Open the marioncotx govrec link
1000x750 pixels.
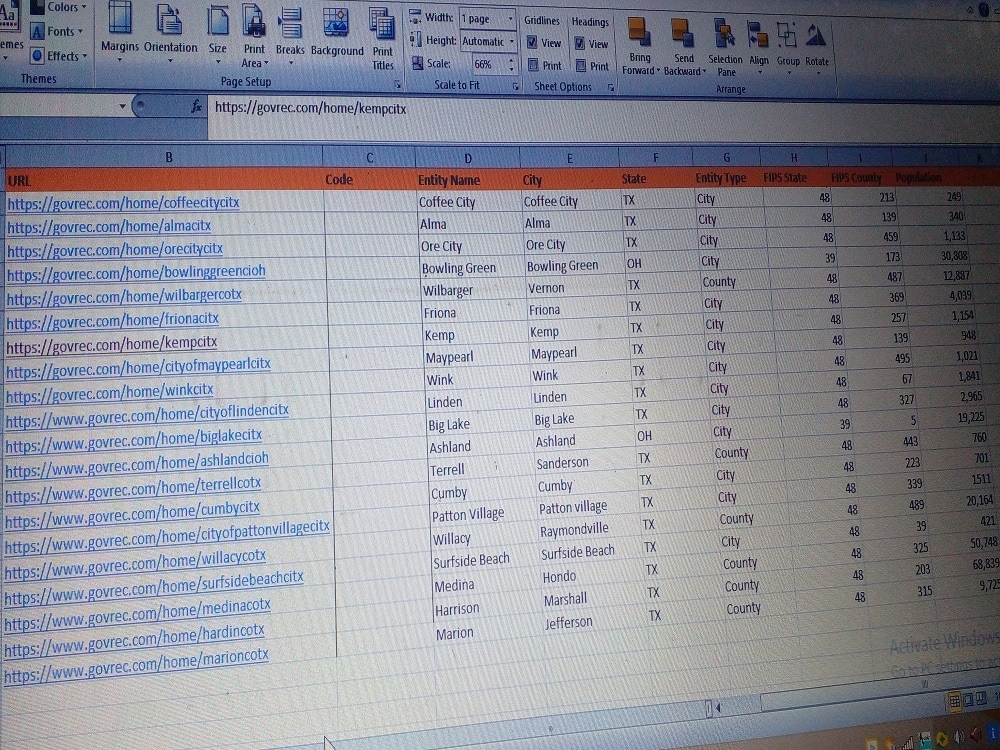click(136, 665)
